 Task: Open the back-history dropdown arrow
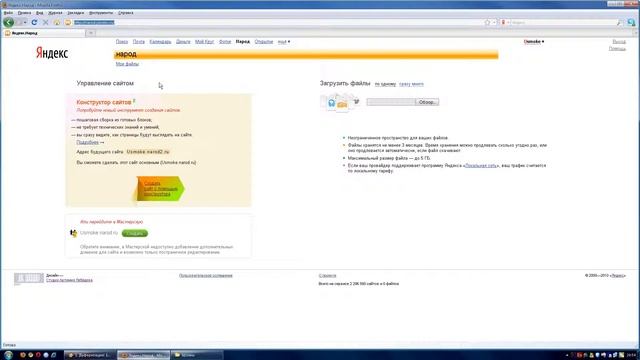coord(25,22)
